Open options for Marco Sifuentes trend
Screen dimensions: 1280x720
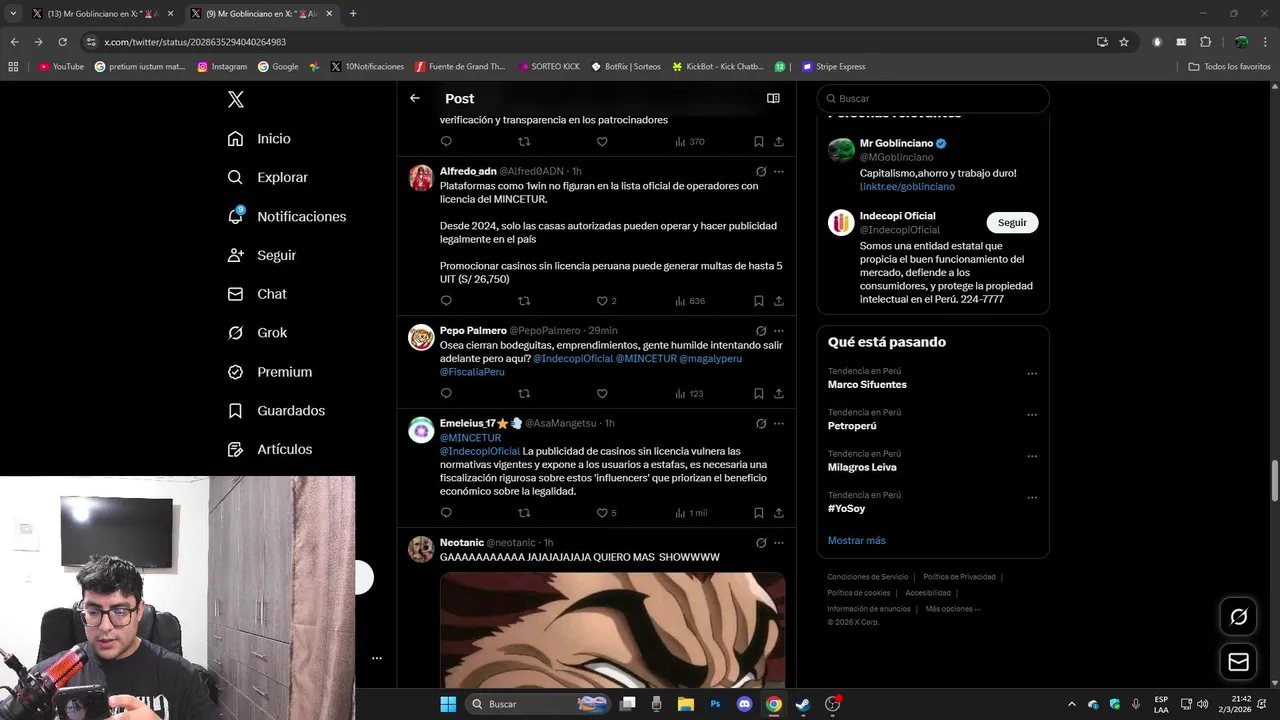pyautogui.click(x=1032, y=374)
